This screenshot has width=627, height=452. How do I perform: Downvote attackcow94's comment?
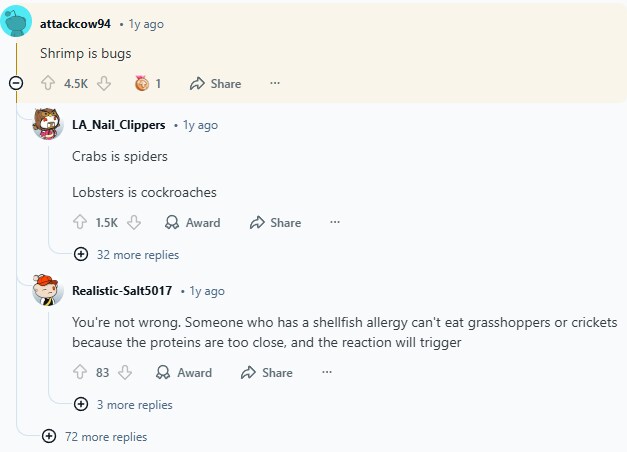[x=104, y=84]
